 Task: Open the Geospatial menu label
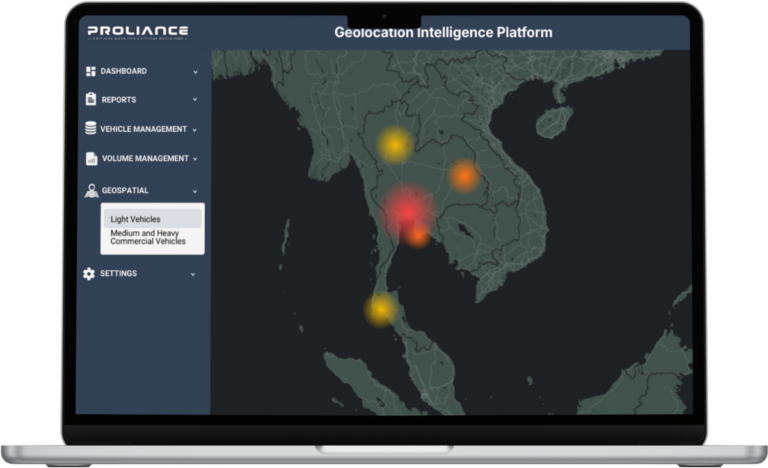125,190
